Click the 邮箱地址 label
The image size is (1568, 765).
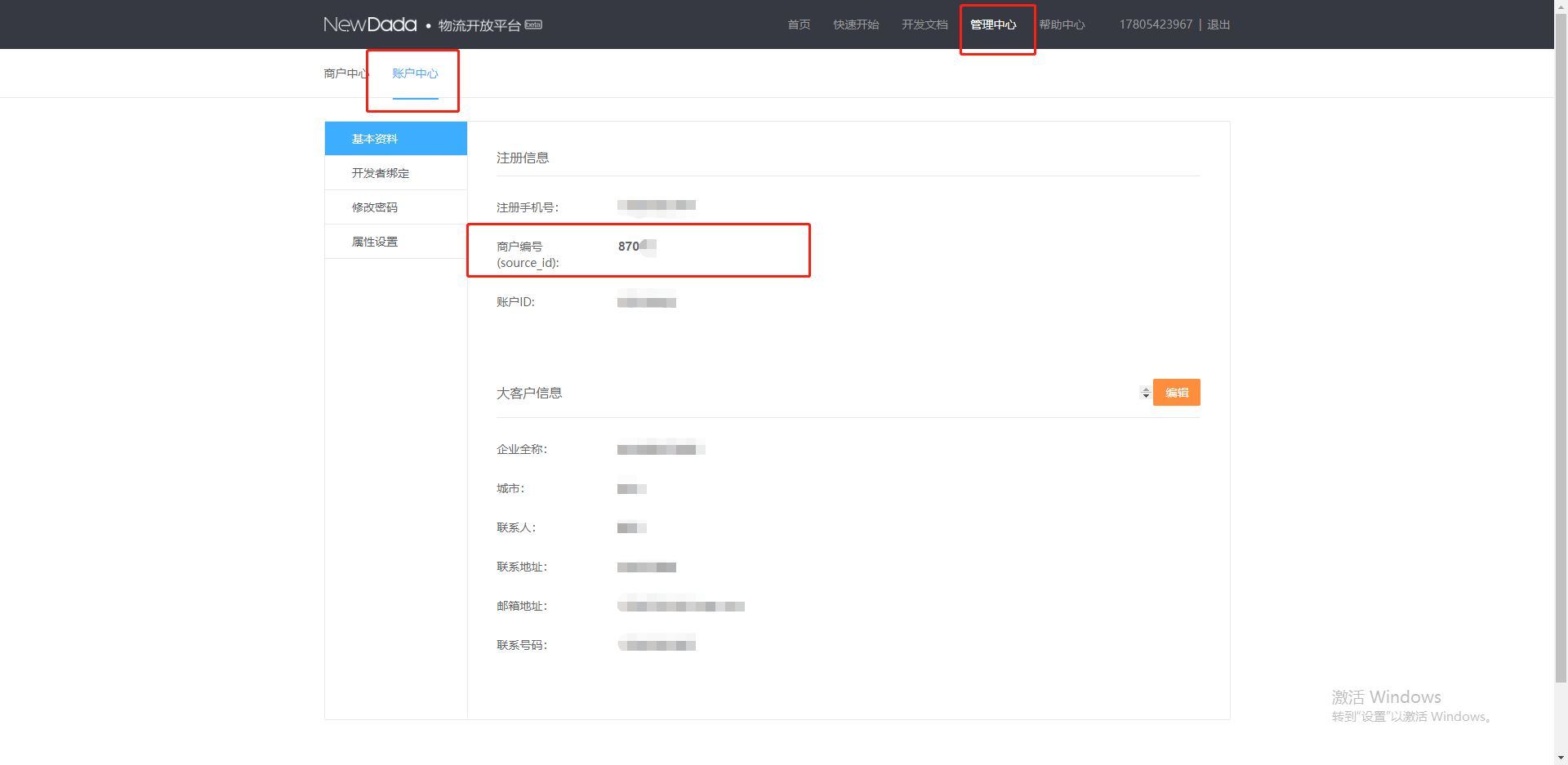(522, 606)
